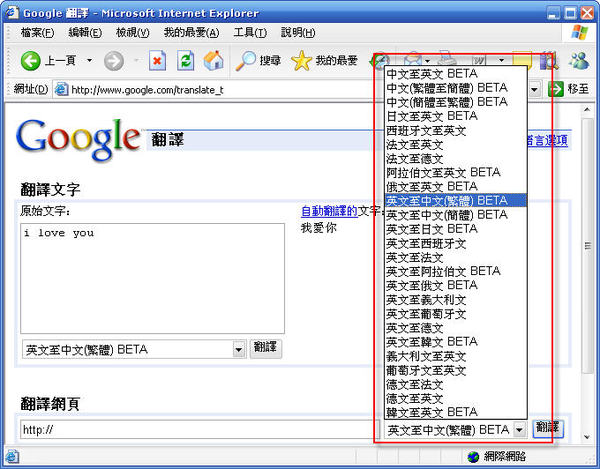Click 翻譯 button beside web page URL
600x469 pixels.
(548, 428)
